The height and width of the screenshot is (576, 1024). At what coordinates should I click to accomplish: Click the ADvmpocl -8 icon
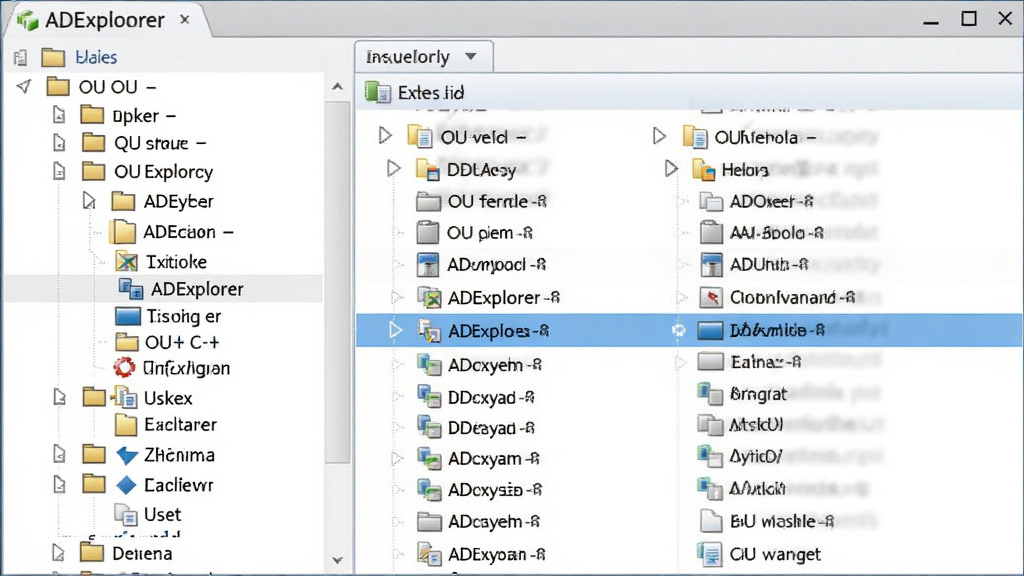(428, 264)
